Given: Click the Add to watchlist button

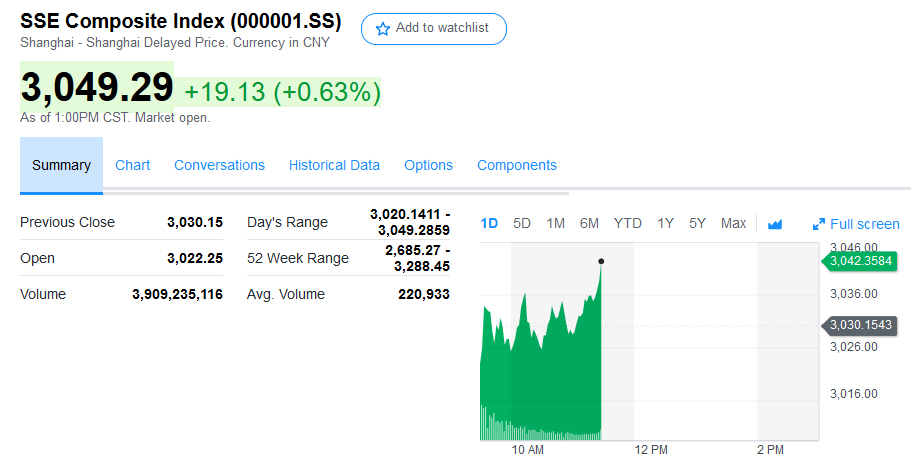Looking at the screenshot, I should point(434,29).
